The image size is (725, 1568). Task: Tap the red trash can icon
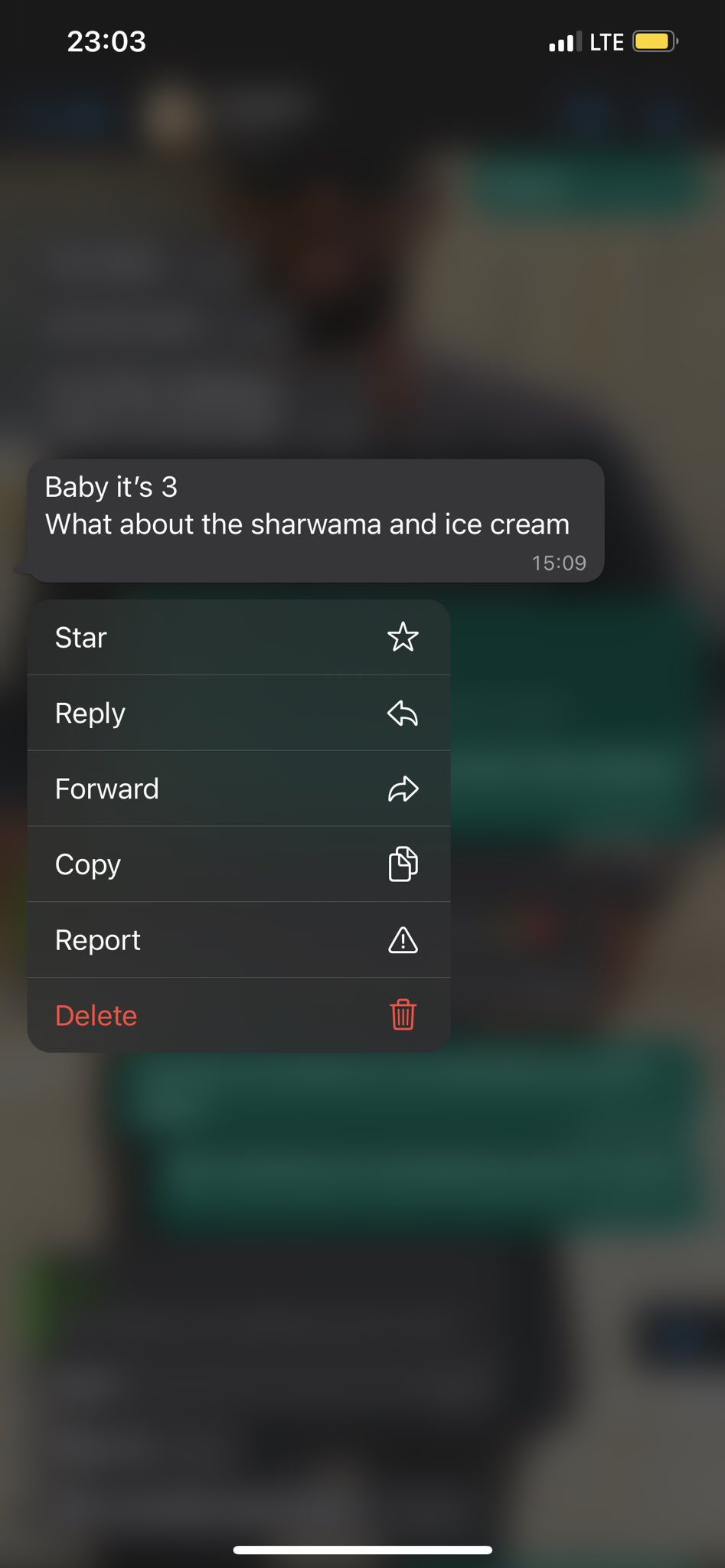pos(403,1015)
